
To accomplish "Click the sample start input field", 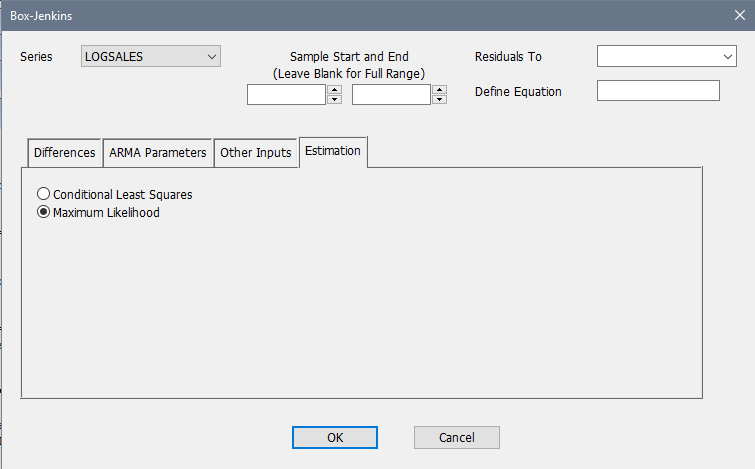I will tap(286, 95).
